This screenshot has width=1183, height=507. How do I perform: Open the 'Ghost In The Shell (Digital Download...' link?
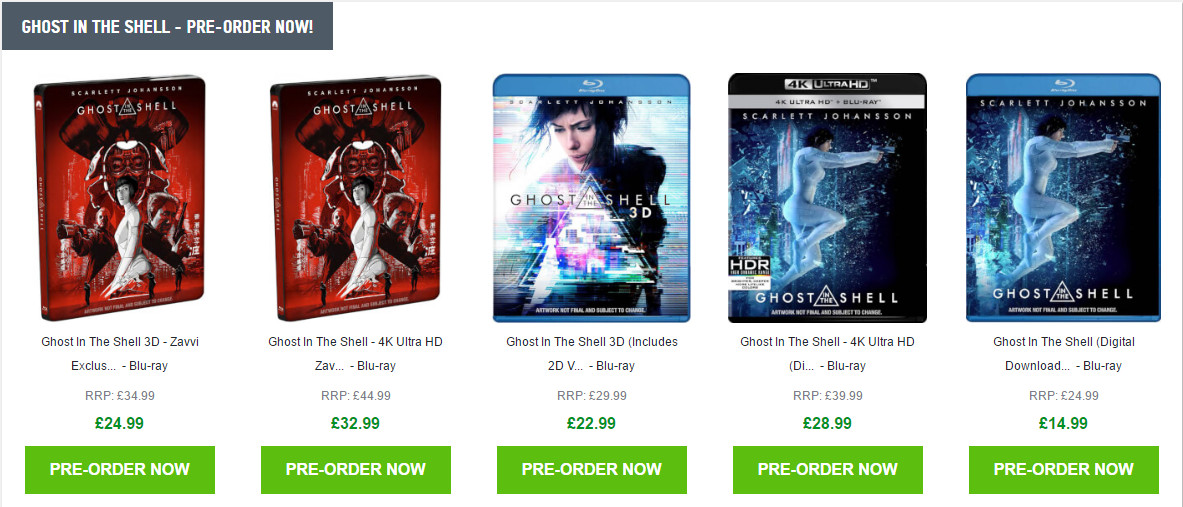1064,354
